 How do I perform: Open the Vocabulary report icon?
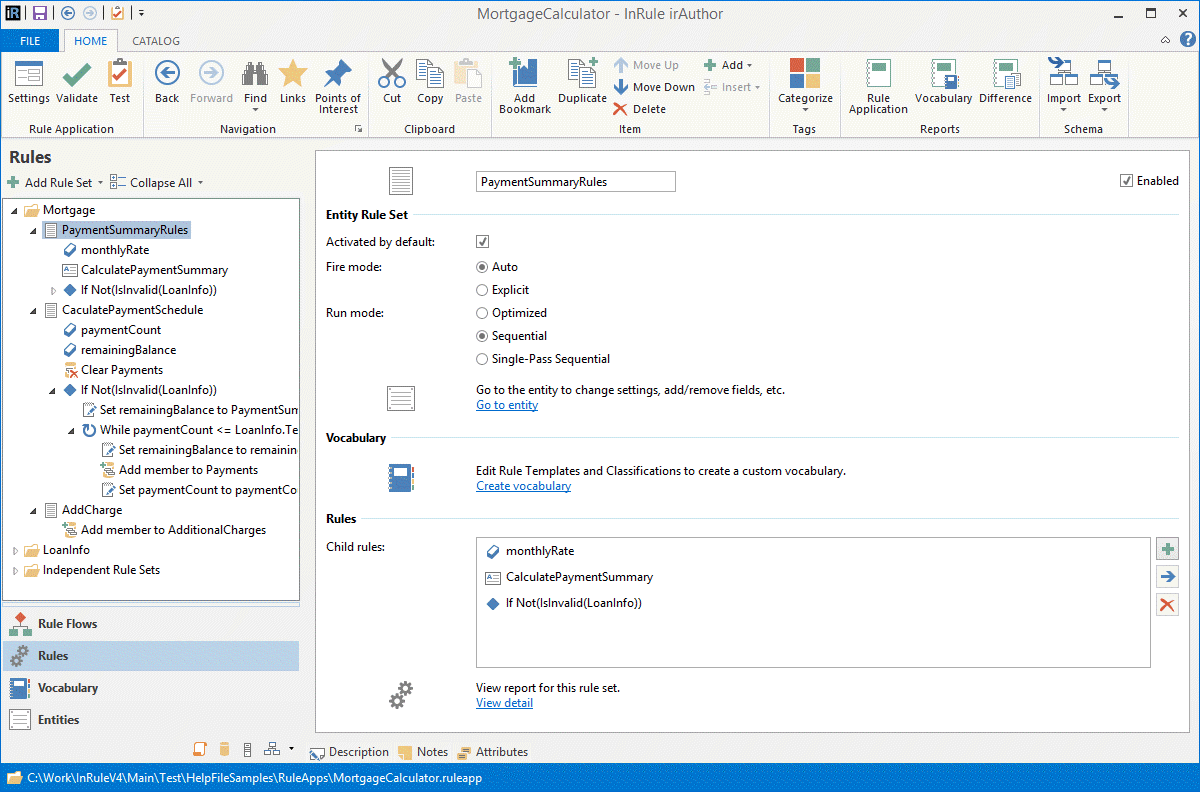(943, 76)
